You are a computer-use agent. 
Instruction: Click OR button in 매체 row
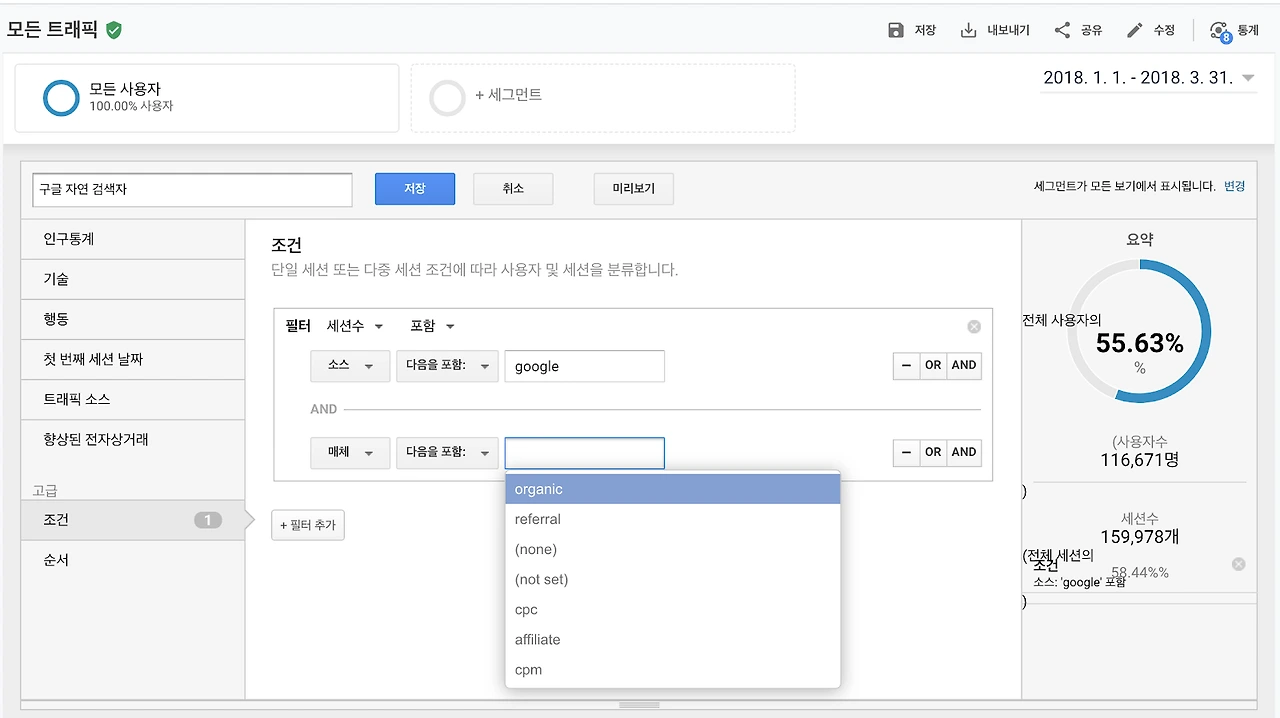pos(933,452)
